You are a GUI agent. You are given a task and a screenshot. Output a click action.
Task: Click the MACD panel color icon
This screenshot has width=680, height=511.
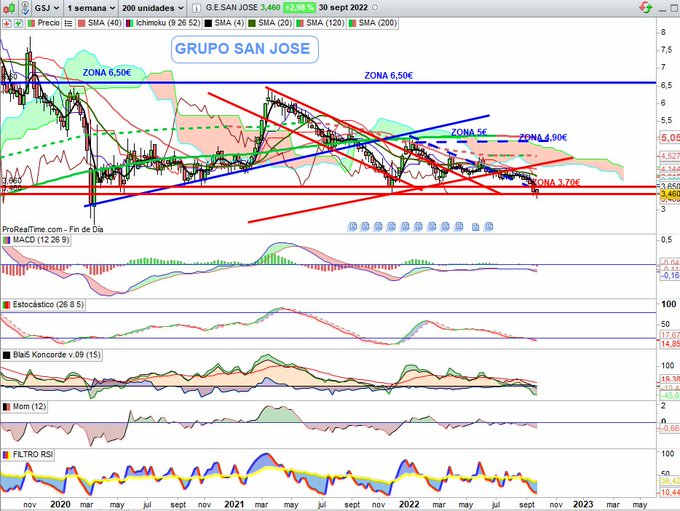tap(7, 240)
